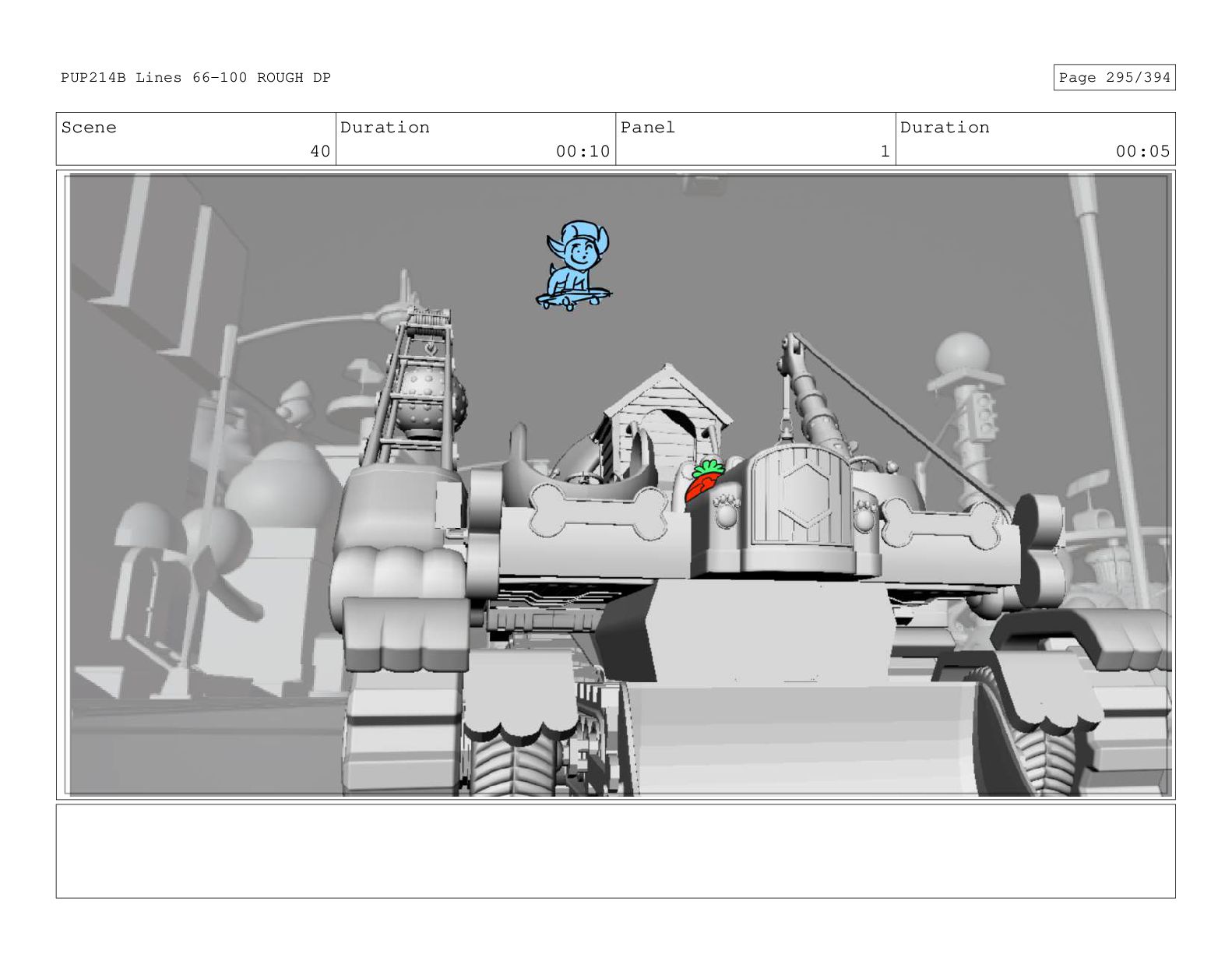1232x954 pixels.
Task: Click the panel number '1'
Action: coord(885,151)
